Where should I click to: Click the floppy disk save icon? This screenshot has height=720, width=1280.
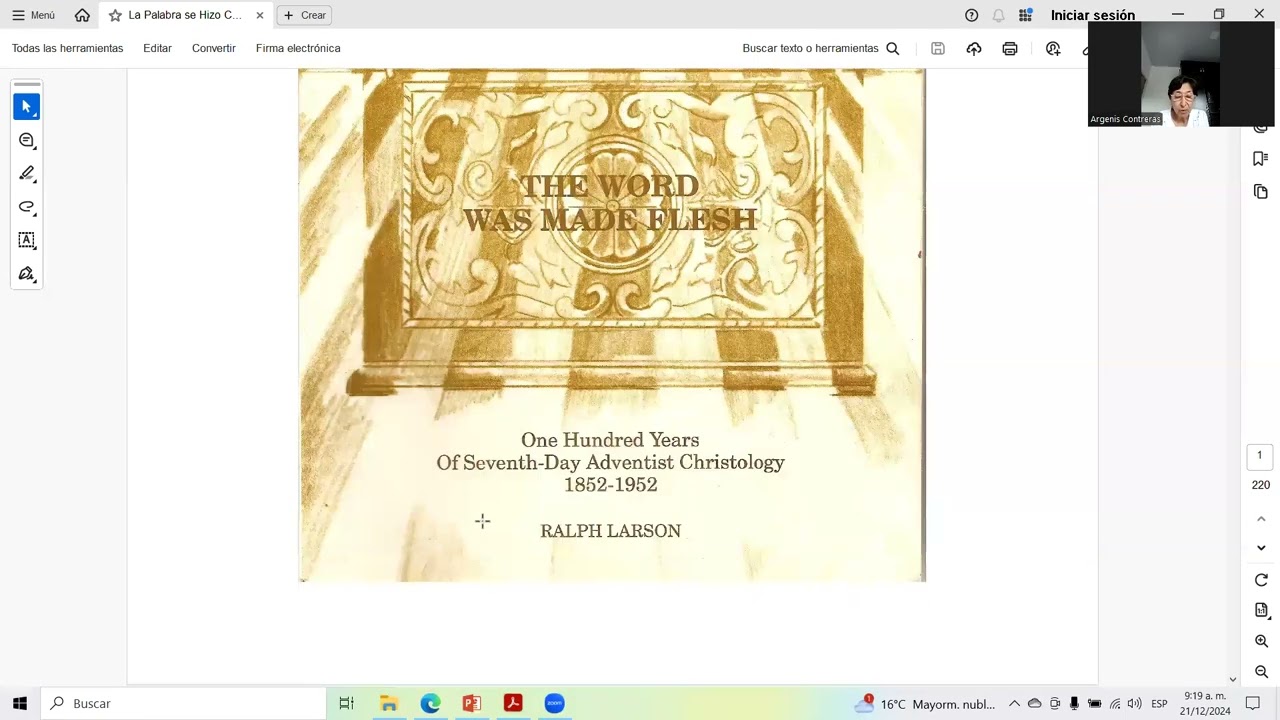937,48
